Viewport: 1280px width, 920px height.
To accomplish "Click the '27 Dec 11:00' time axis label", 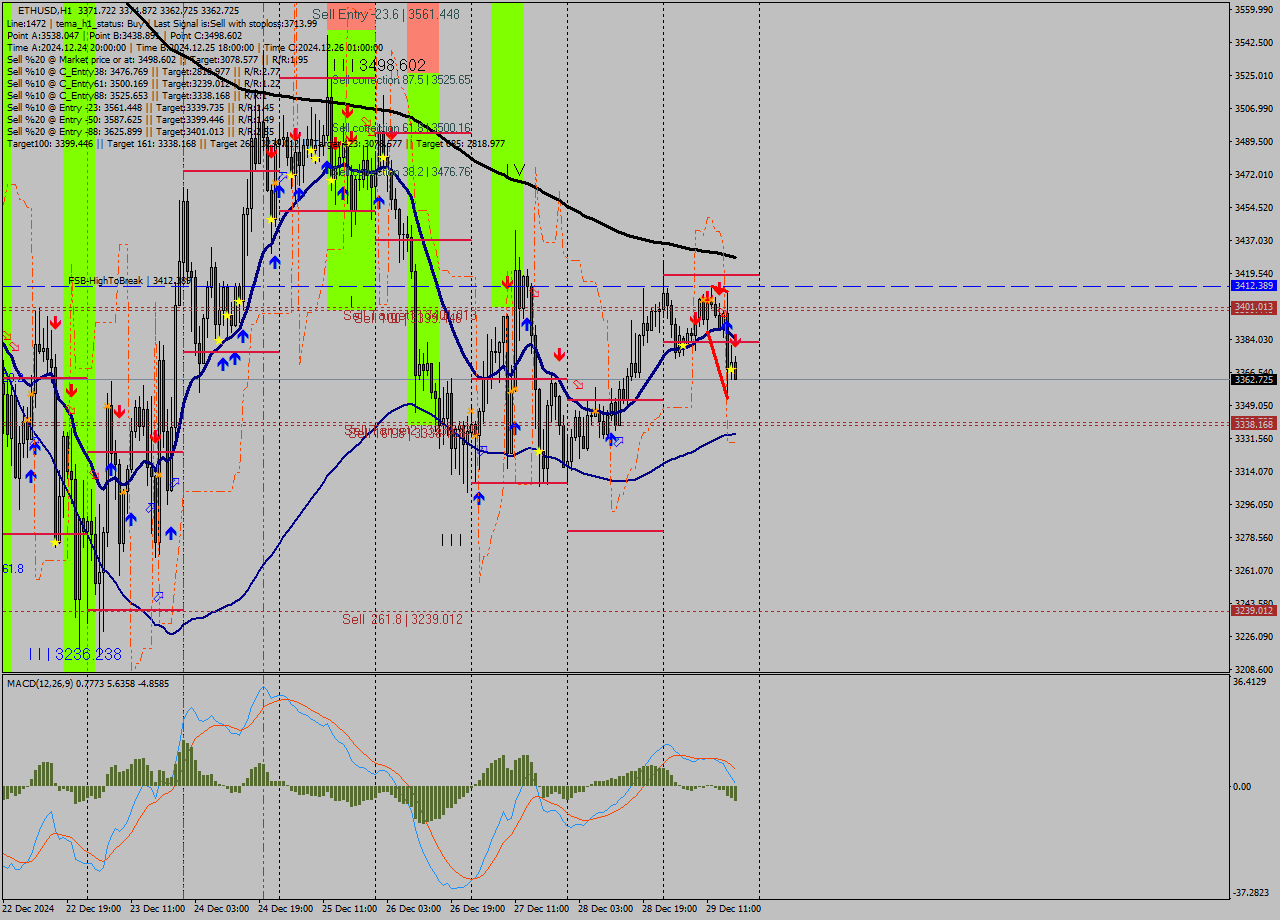I will (x=541, y=908).
